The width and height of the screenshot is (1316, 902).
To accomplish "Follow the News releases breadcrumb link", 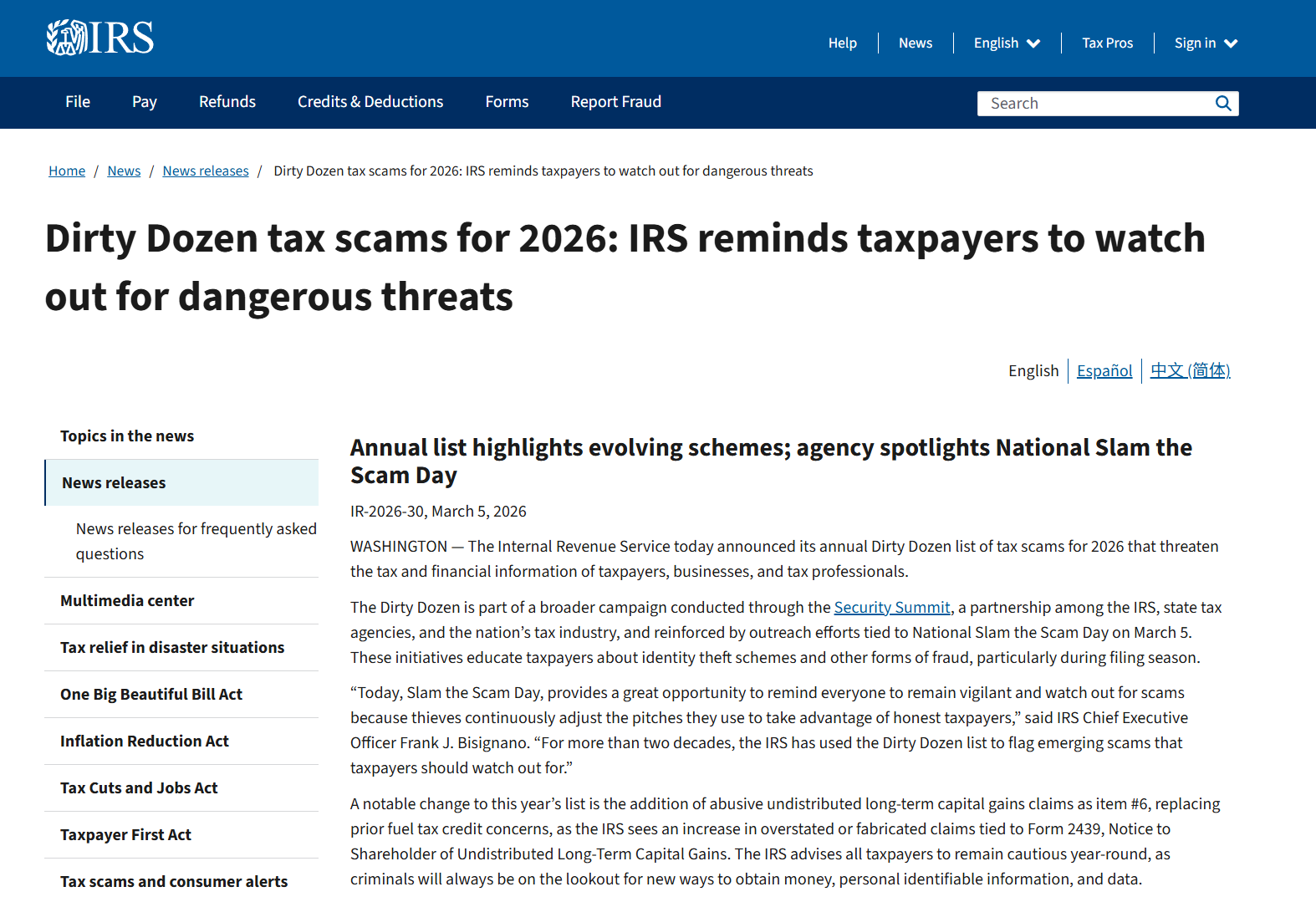I will (206, 171).
